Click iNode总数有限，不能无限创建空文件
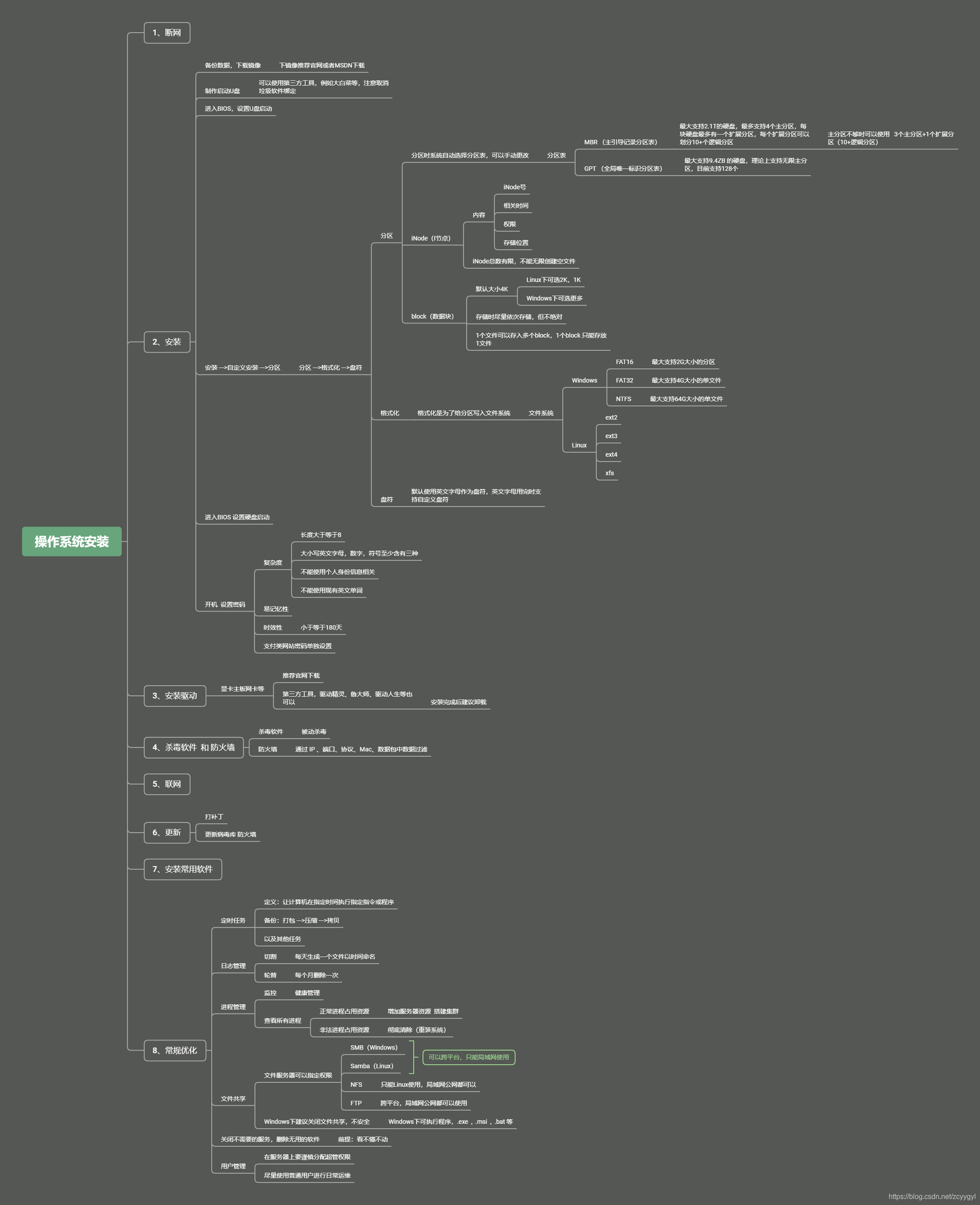This screenshot has height=1205, width=980. 524,262
